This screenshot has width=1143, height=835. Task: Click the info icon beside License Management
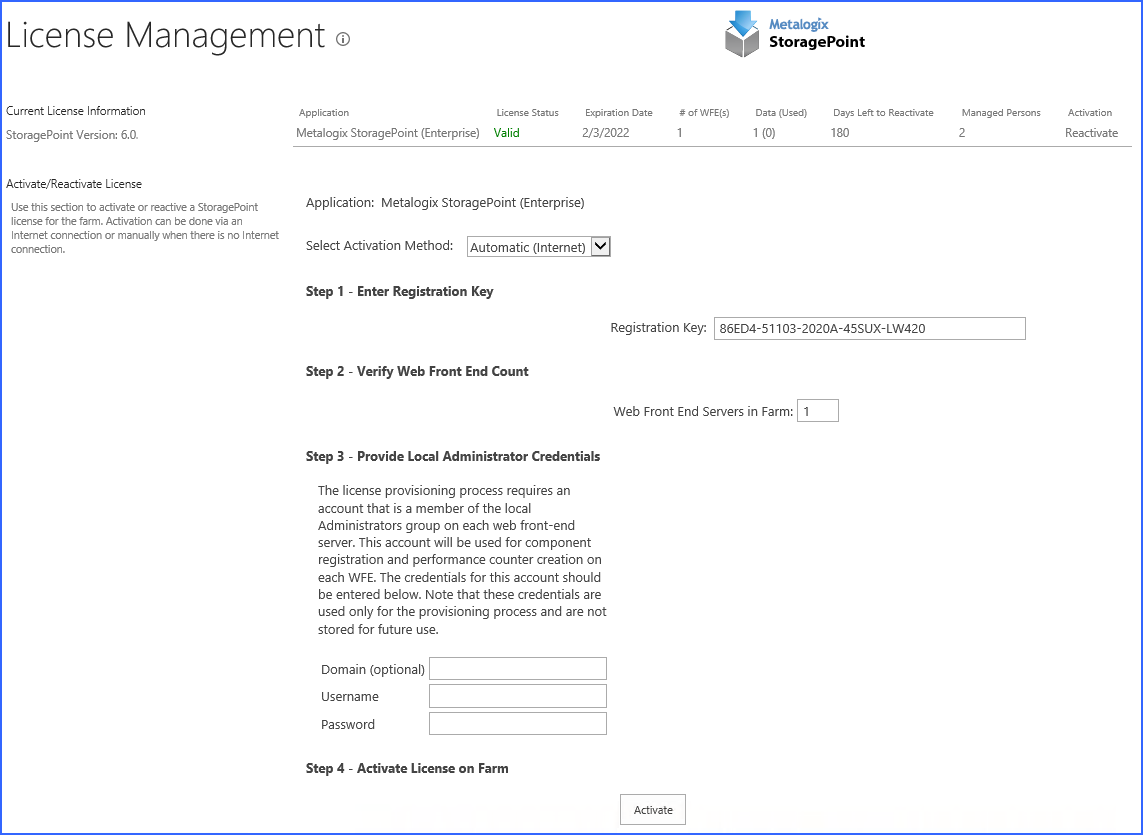343,39
